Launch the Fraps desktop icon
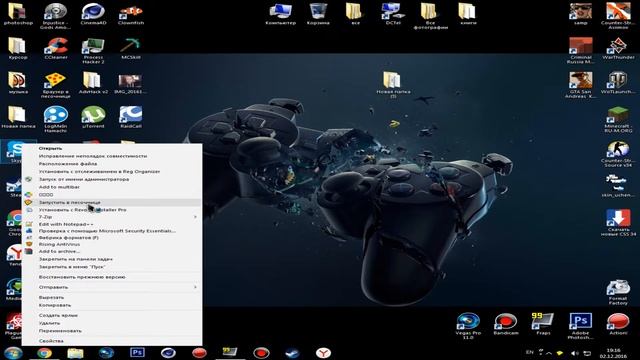 (543, 324)
